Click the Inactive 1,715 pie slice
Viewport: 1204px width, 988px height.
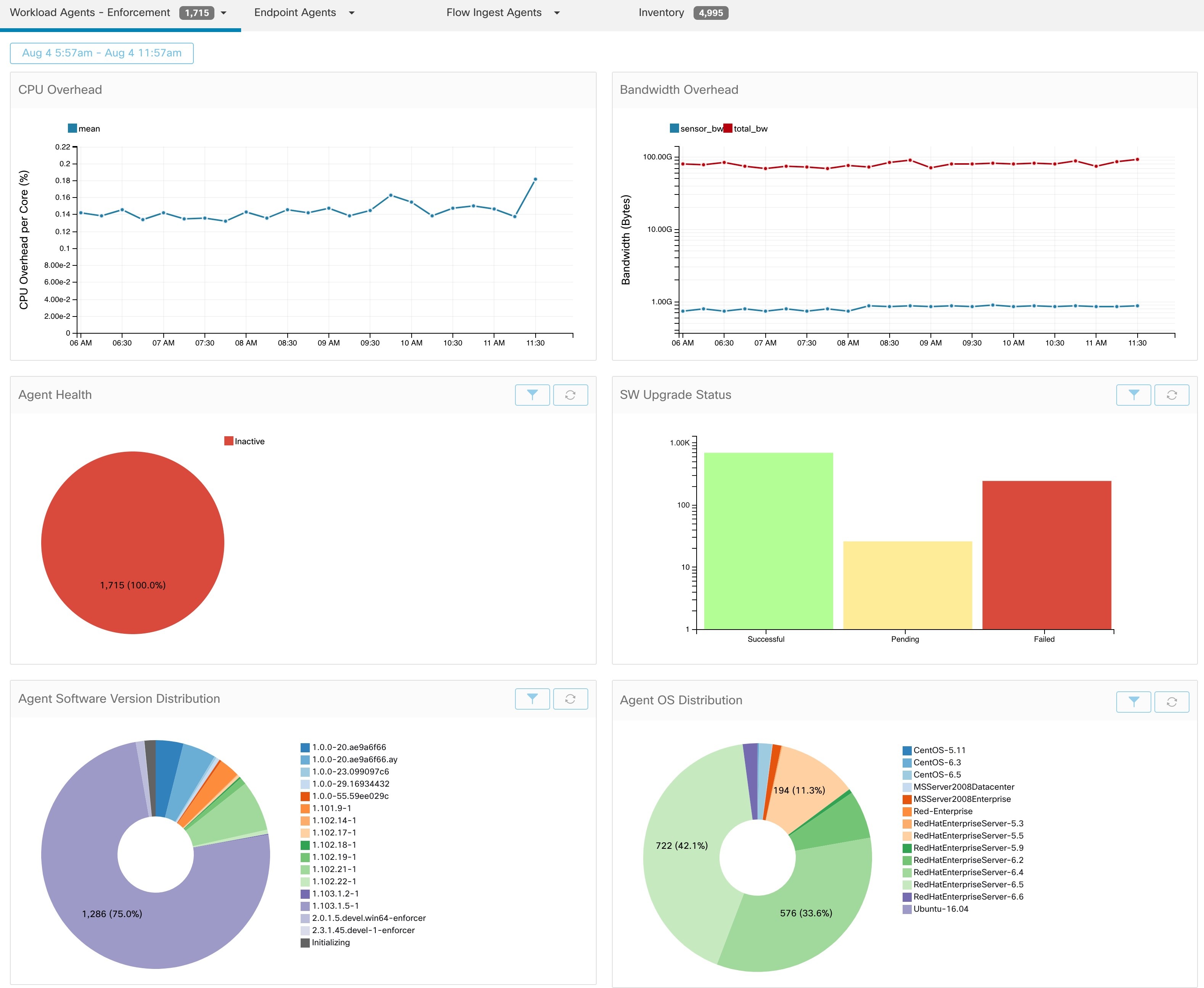pos(133,542)
